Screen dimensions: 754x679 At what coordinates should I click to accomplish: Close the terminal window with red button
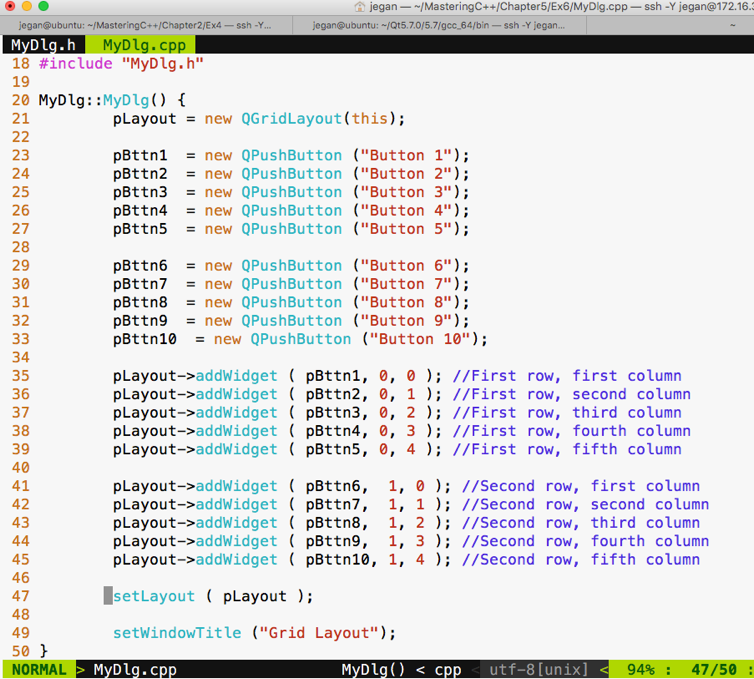(x=11, y=7)
